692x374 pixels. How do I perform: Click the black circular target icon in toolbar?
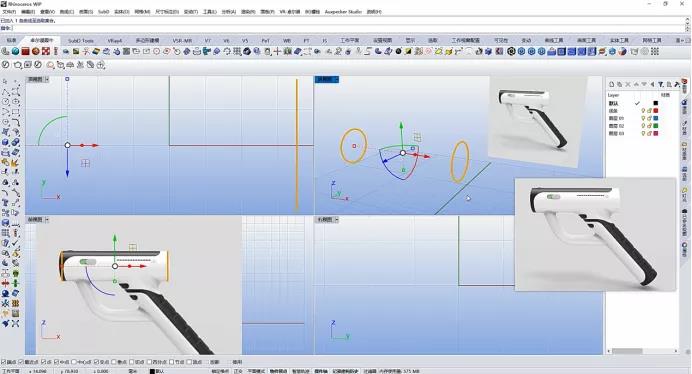[x=511, y=52]
